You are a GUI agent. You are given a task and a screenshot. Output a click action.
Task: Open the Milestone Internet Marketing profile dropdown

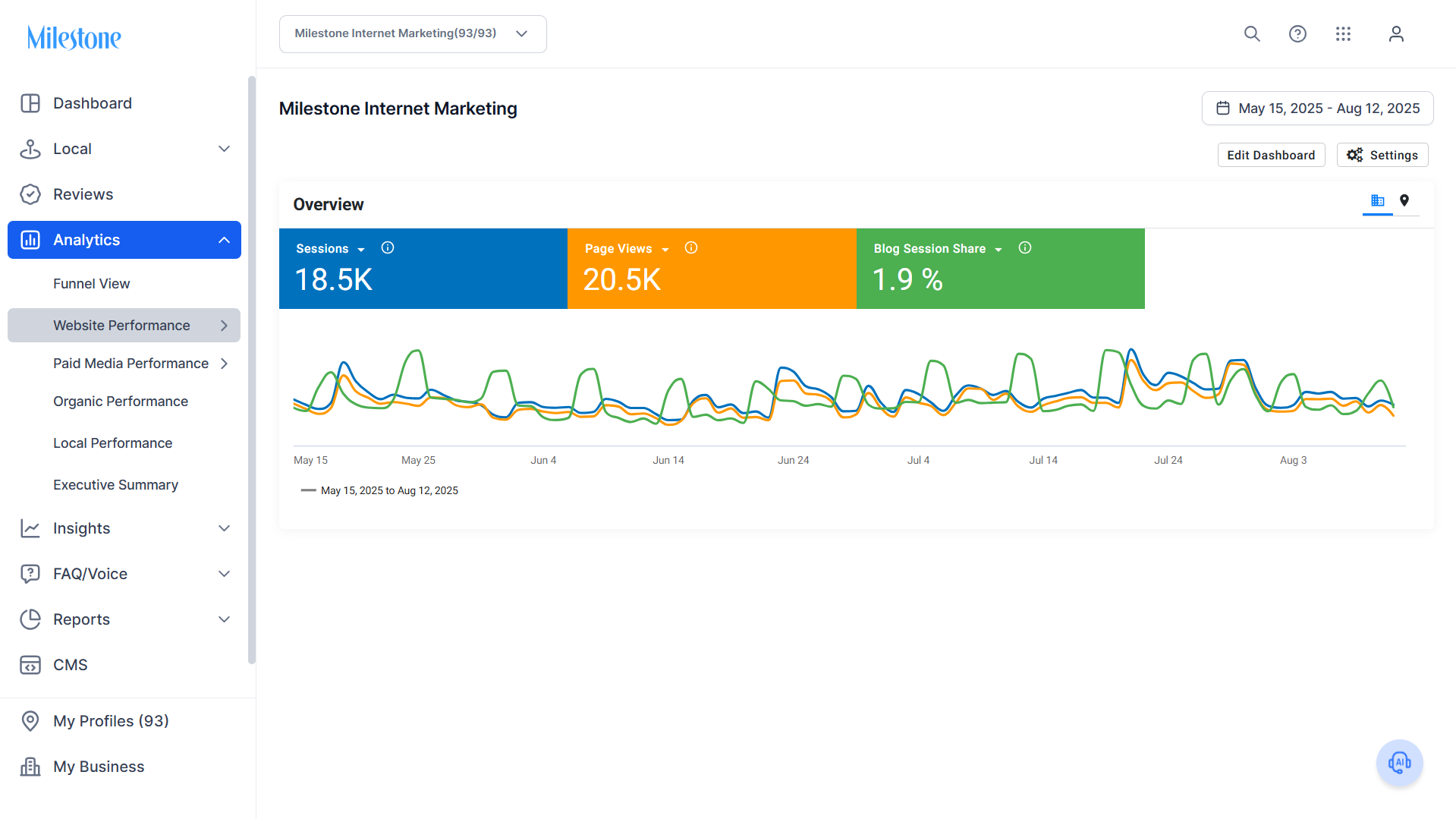(413, 34)
